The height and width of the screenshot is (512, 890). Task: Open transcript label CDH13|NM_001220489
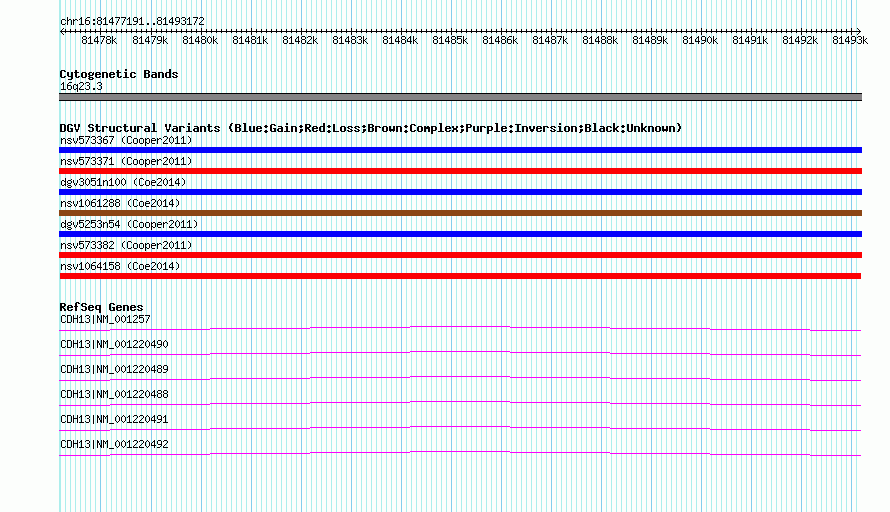point(114,370)
